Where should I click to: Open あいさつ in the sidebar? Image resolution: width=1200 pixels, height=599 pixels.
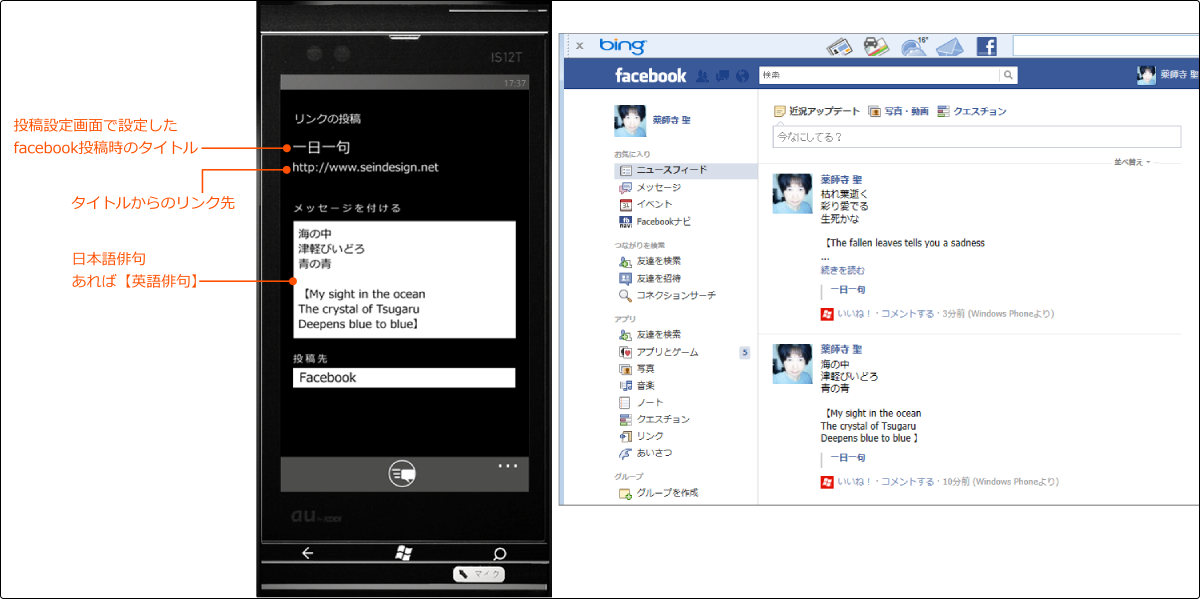646,453
